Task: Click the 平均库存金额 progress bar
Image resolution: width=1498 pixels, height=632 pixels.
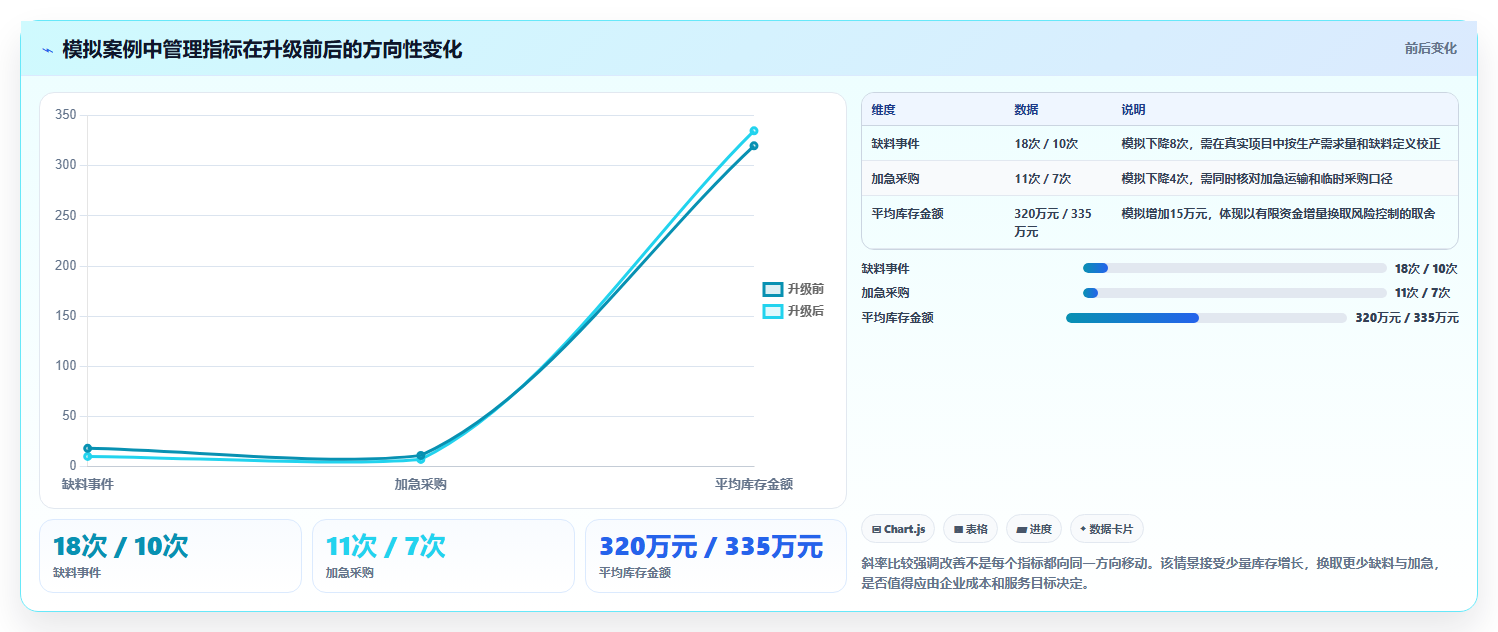Action: coord(1206,318)
